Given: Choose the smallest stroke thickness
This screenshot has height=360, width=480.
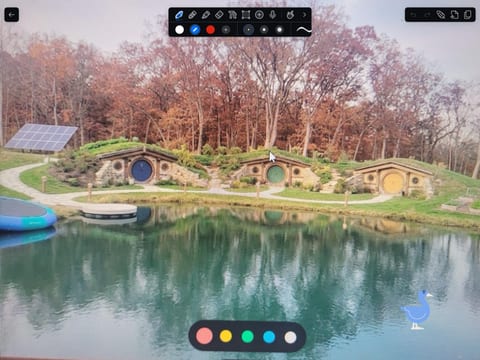Looking at the screenshot, I should (x=248, y=30).
